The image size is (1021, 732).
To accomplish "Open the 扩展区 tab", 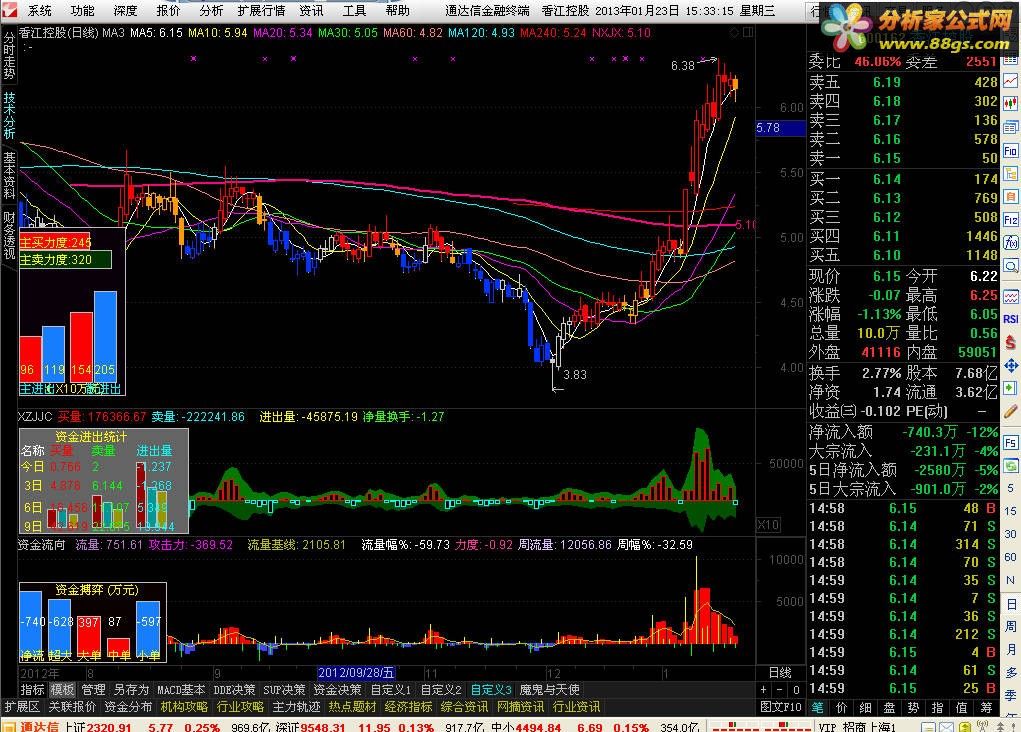I will (x=21, y=707).
